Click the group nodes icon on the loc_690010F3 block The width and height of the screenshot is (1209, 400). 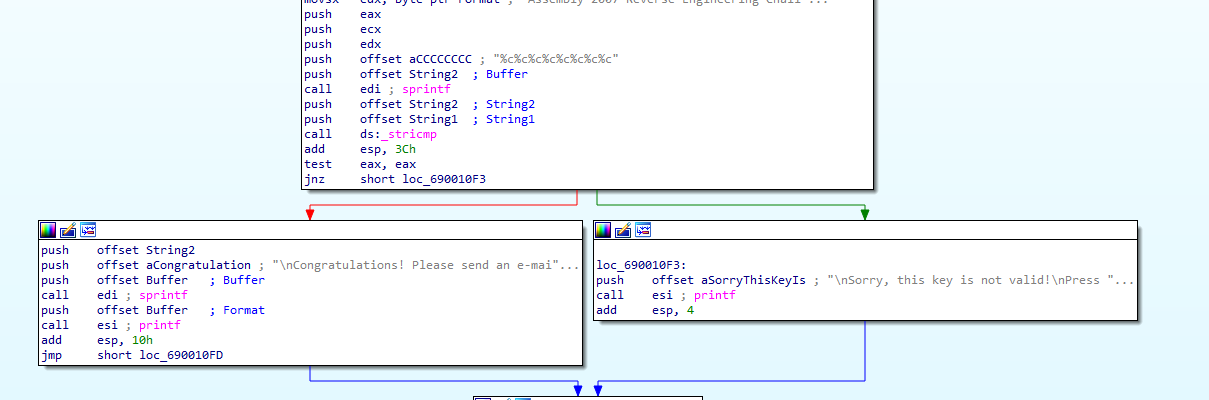pos(643,230)
